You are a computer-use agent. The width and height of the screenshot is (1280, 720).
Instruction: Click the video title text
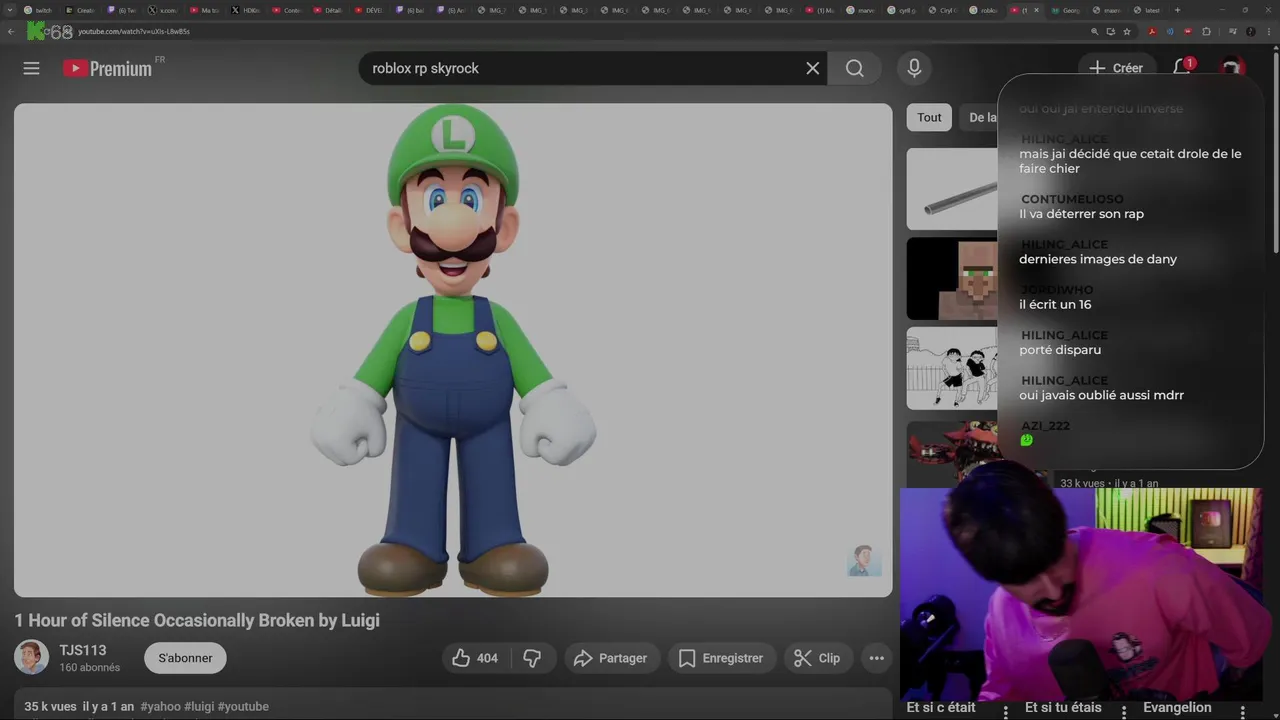pyautogui.click(x=197, y=620)
